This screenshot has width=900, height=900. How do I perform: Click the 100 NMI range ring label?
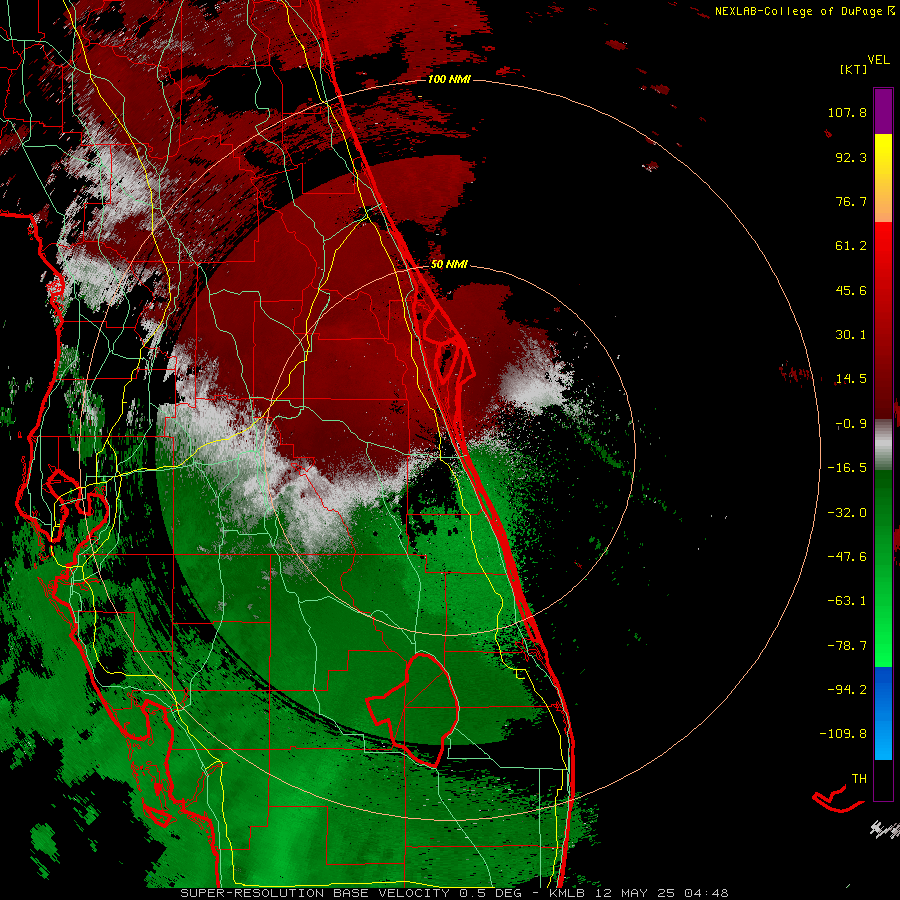[x=449, y=79]
